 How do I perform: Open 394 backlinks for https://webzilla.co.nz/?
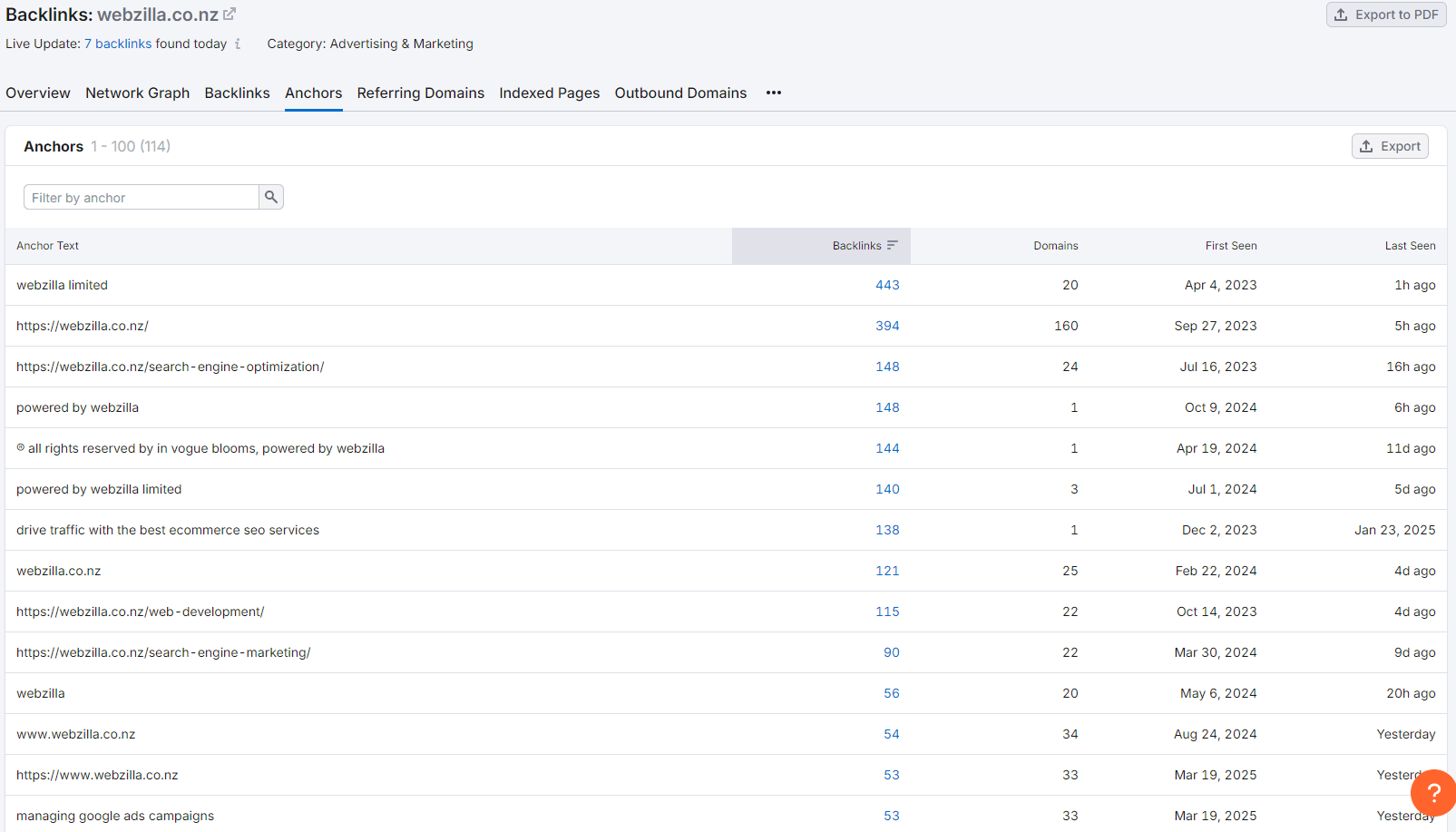[887, 326]
